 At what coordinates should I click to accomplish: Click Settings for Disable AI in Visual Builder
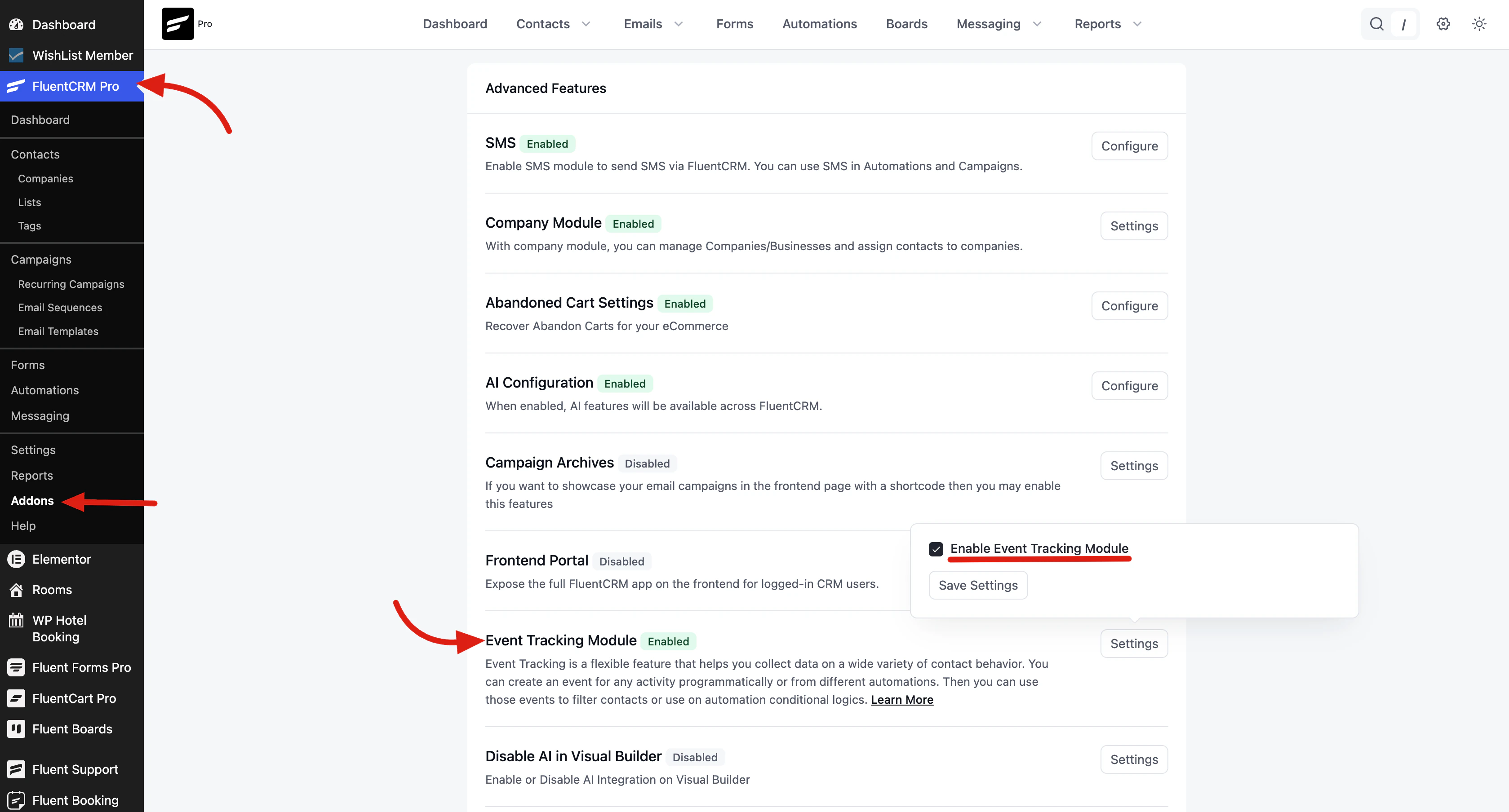(x=1134, y=759)
